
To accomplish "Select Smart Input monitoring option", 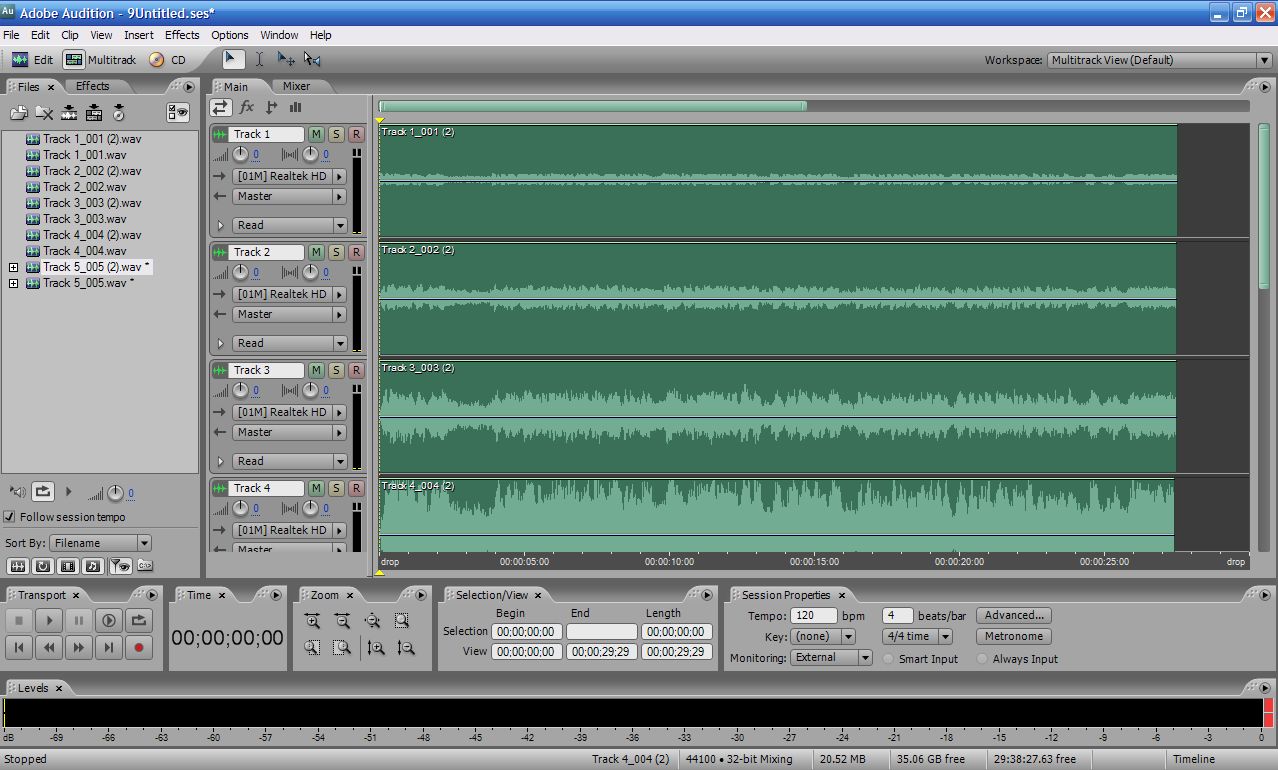I will 890,659.
